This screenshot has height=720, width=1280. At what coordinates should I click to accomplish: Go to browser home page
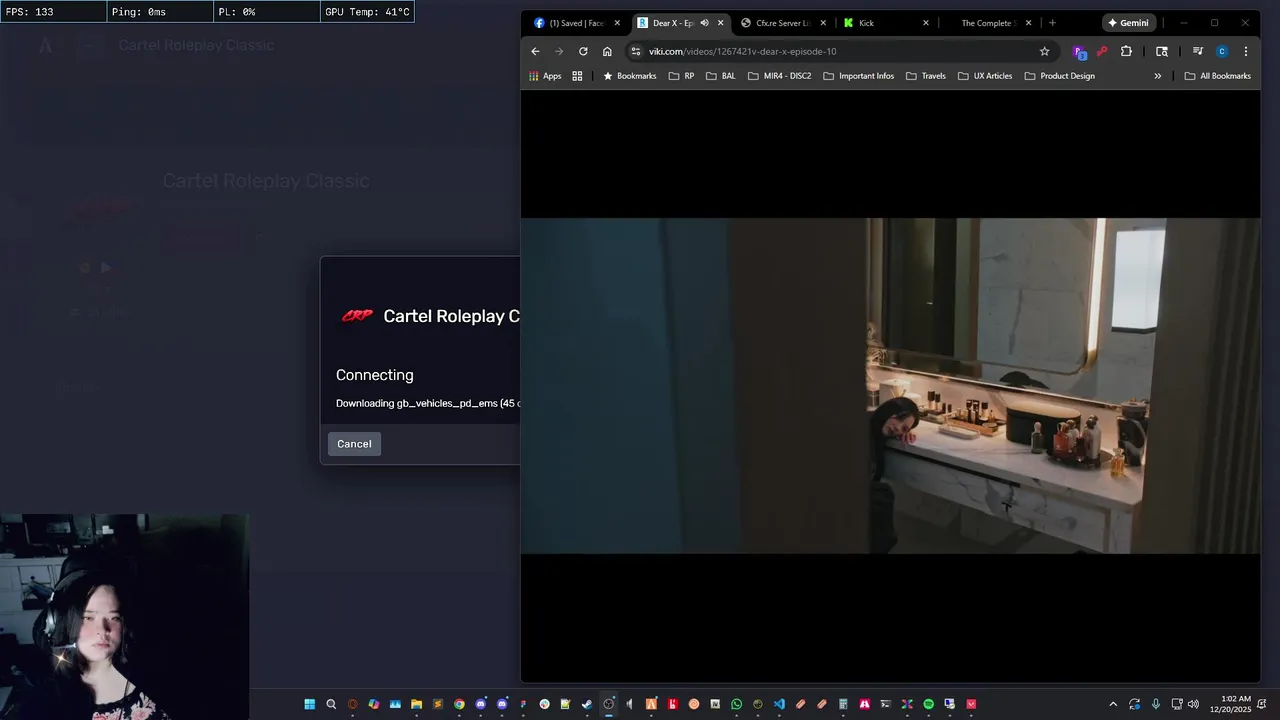point(607,51)
